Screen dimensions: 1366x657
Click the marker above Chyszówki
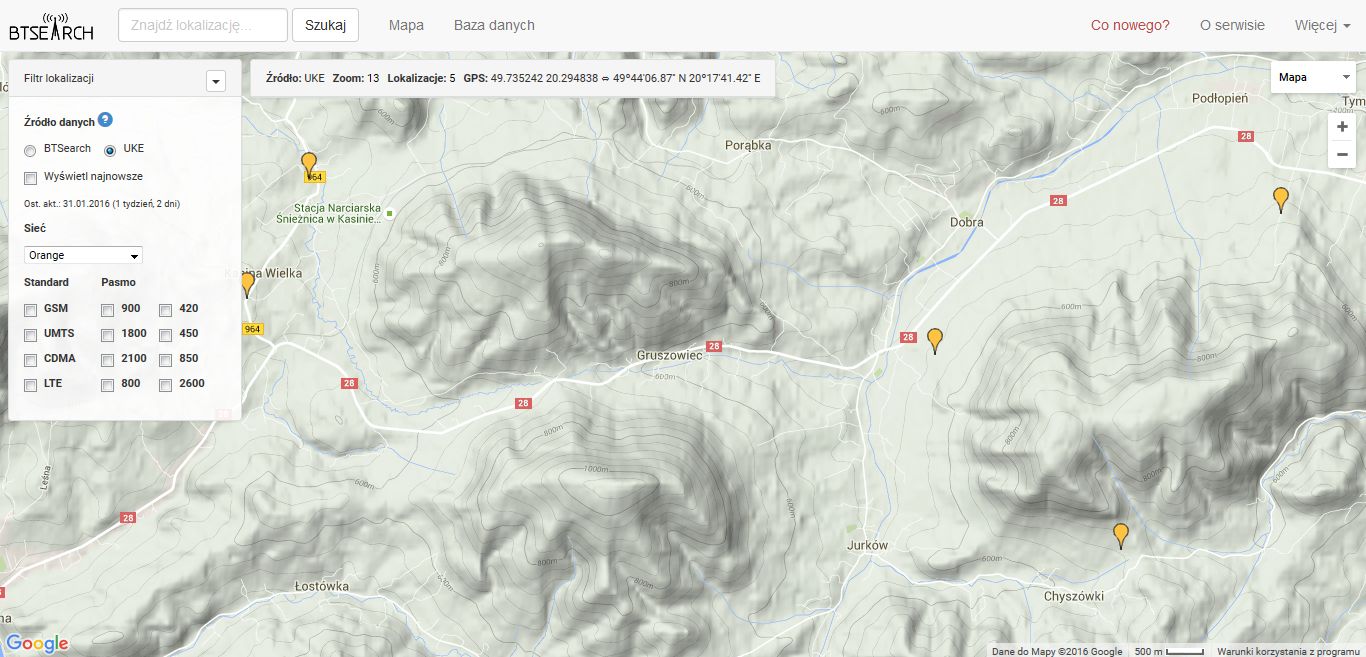click(x=1121, y=534)
